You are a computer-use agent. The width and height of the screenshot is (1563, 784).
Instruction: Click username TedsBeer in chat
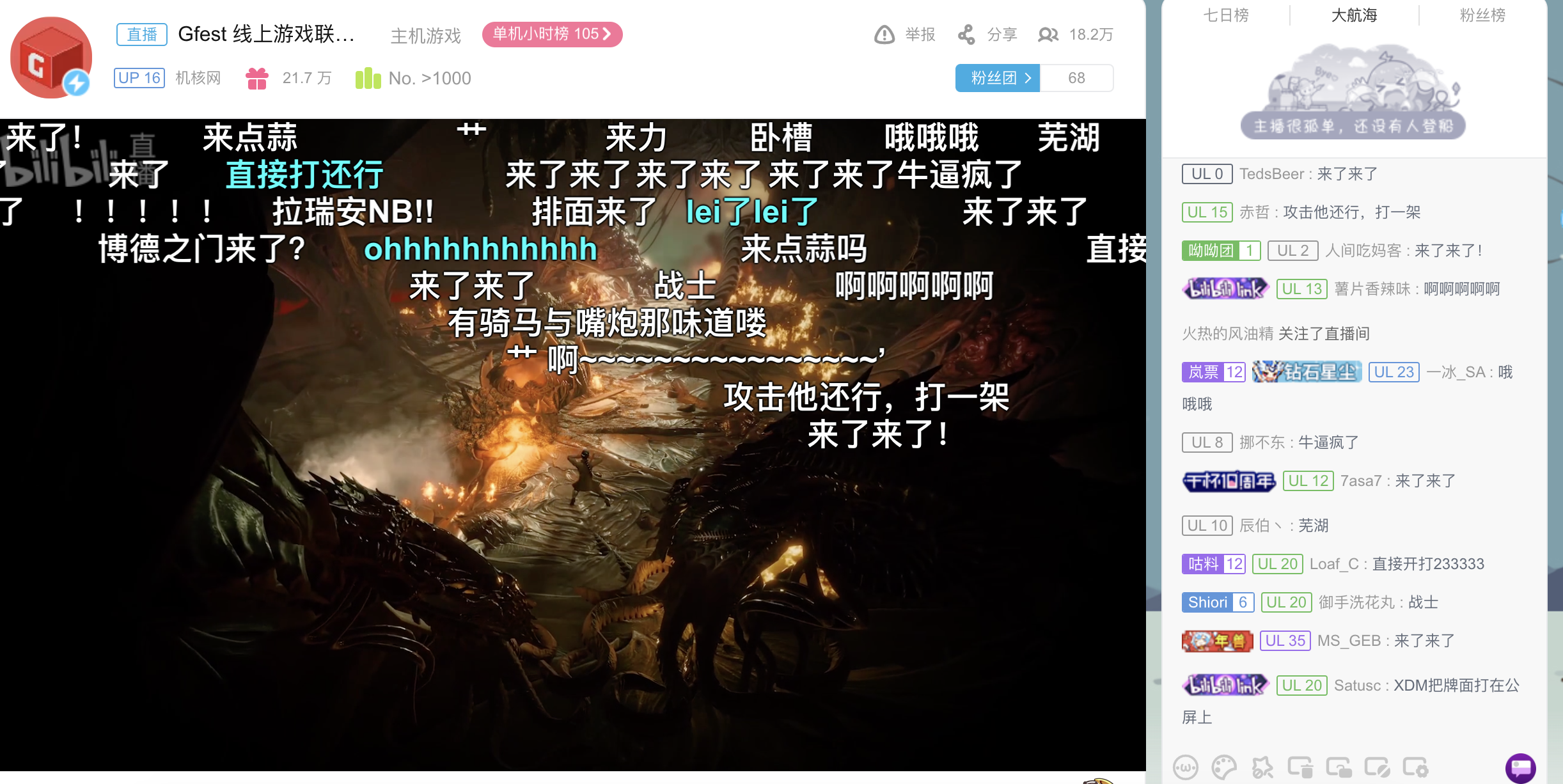pos(1272,174)
